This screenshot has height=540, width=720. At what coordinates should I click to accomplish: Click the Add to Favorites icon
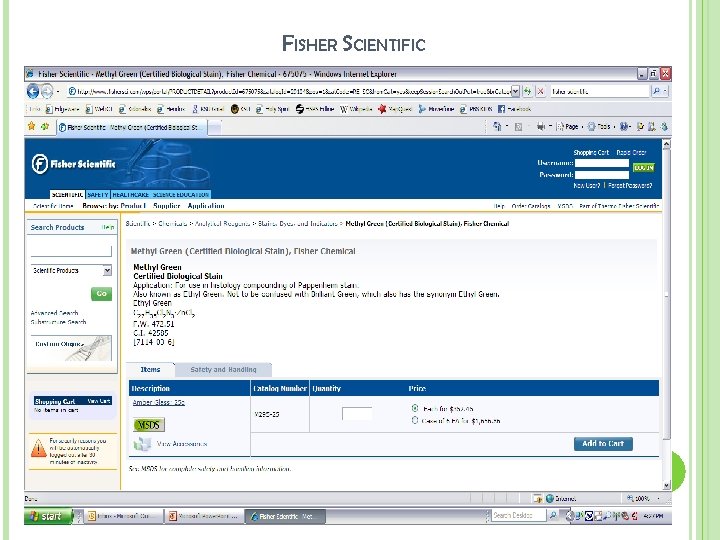point(45,126)
